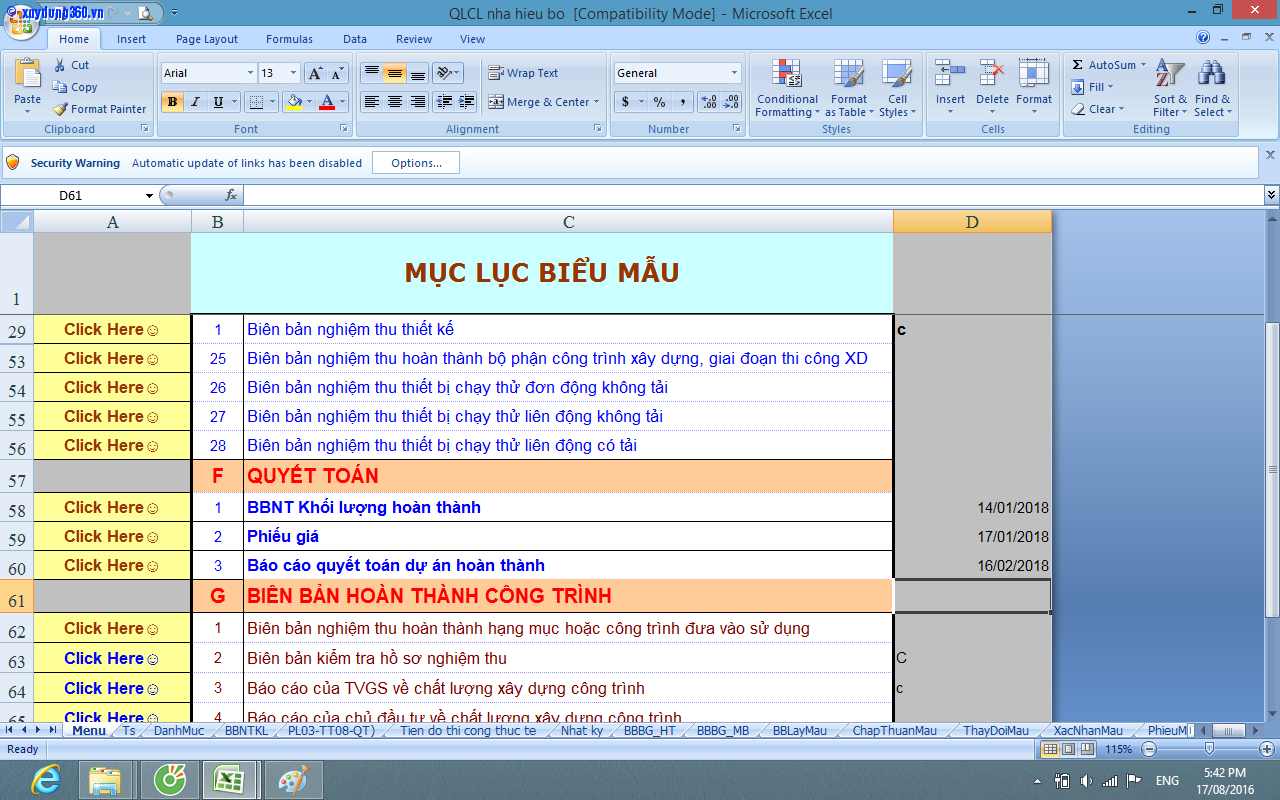
Task: Open the font size 13 dropdown
Action: pyautogui.click(x=293, y=73)
